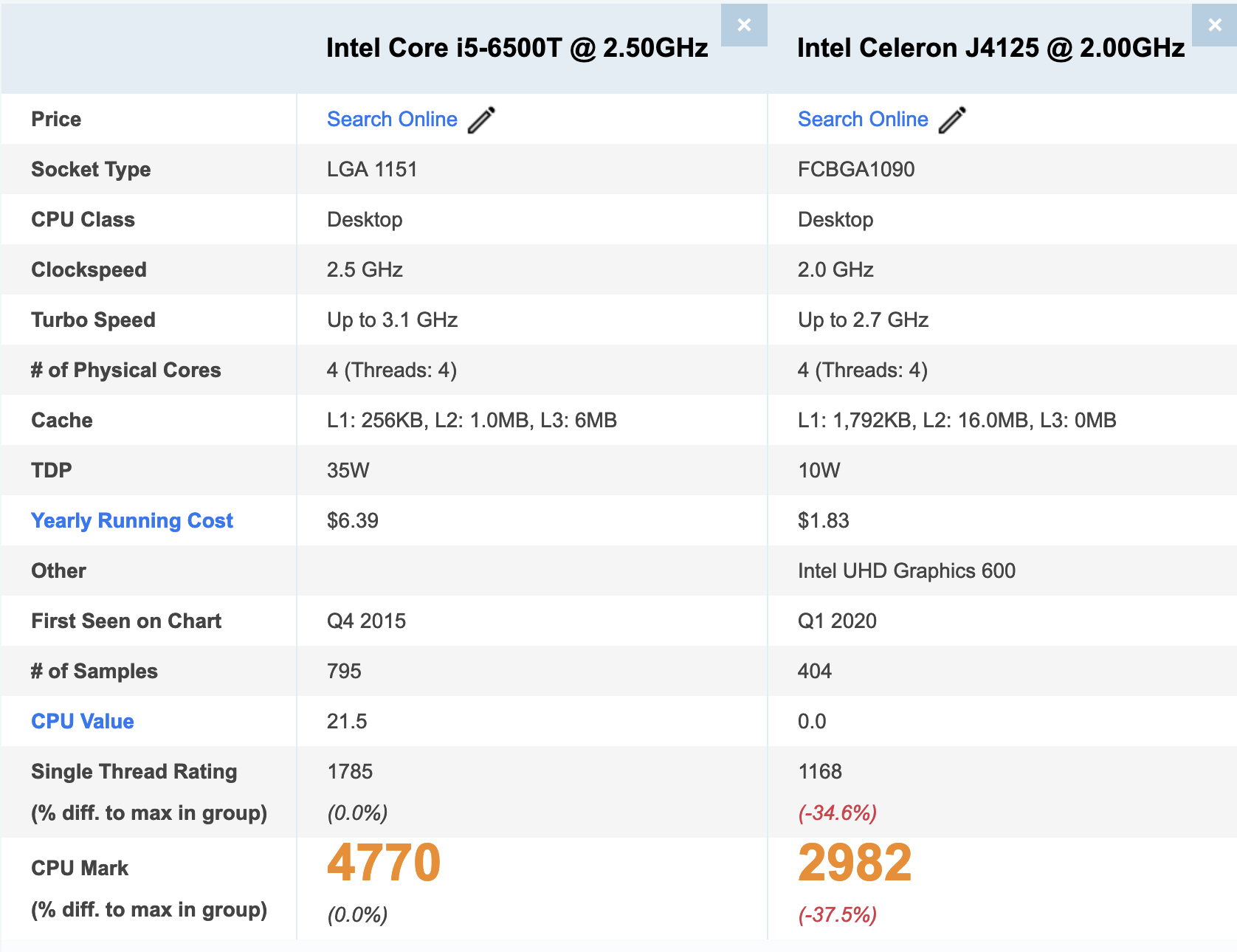Select the Celeron cache value starting L1: 1,792KB

[x=957, y=421]
